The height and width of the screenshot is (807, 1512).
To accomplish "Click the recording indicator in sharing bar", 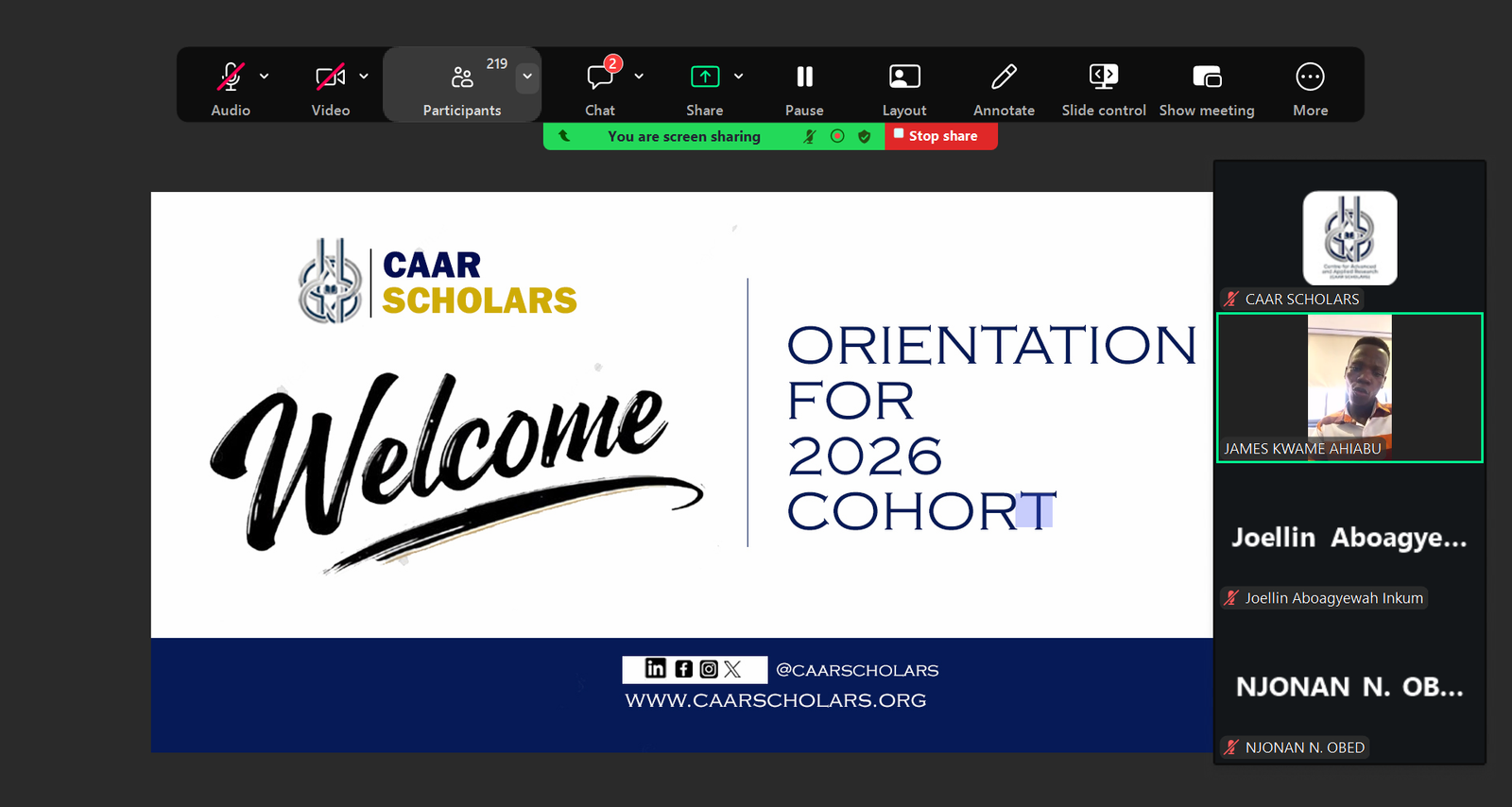I will click(837, 136).
